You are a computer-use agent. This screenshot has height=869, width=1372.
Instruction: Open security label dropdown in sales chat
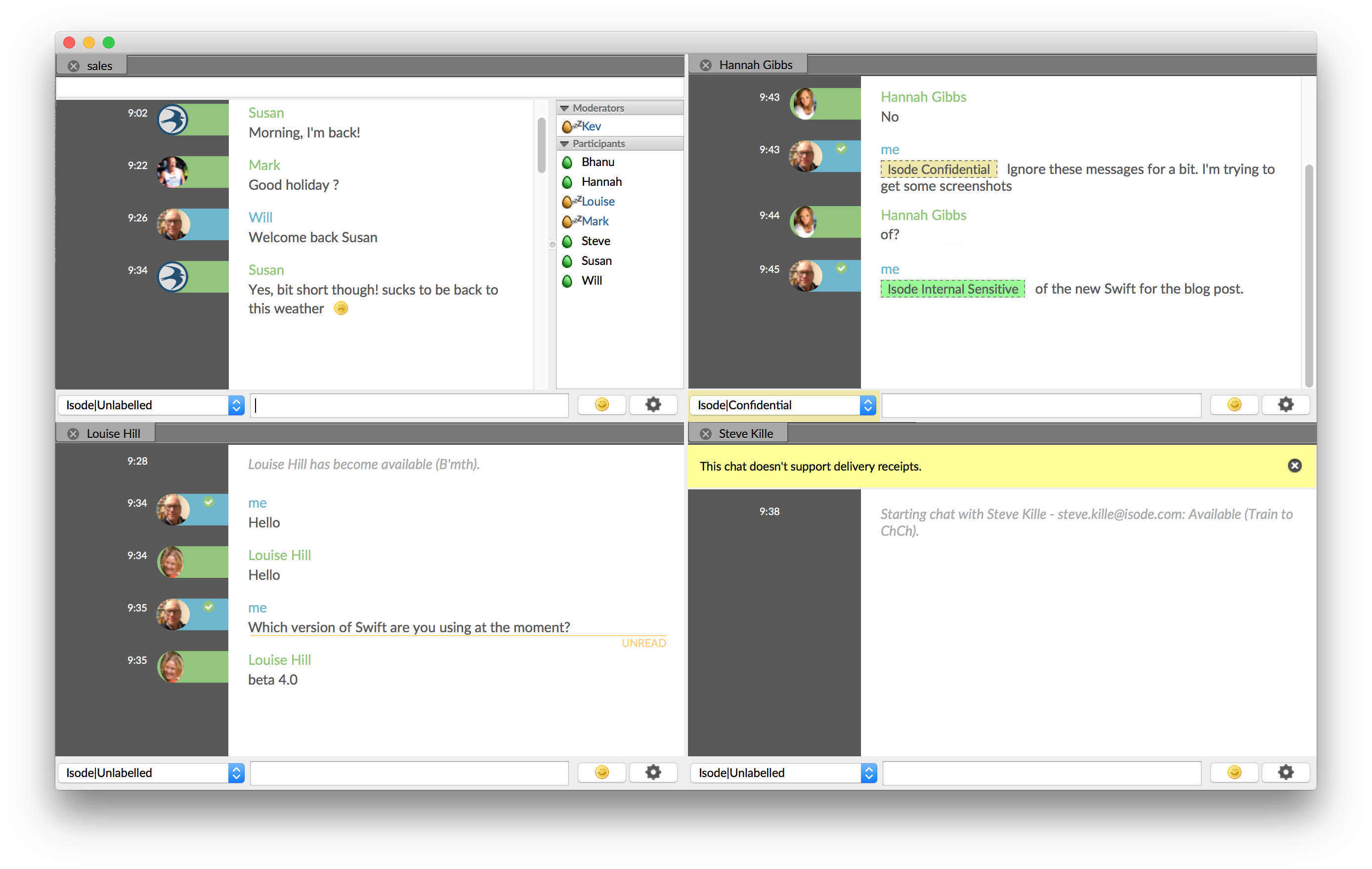tap(152, 405)
